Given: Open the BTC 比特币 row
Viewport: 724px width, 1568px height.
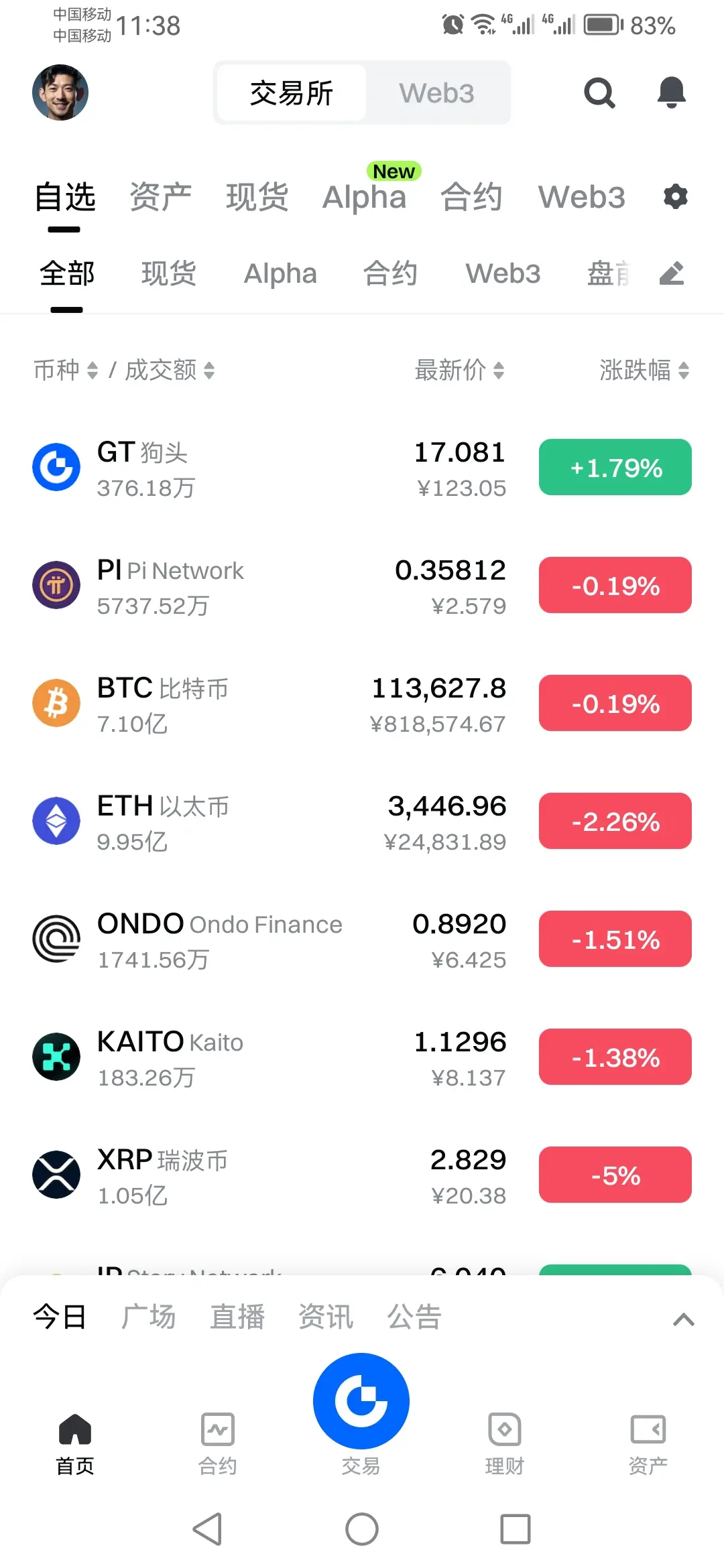Looking at the screenshot, I should [362, 704].
